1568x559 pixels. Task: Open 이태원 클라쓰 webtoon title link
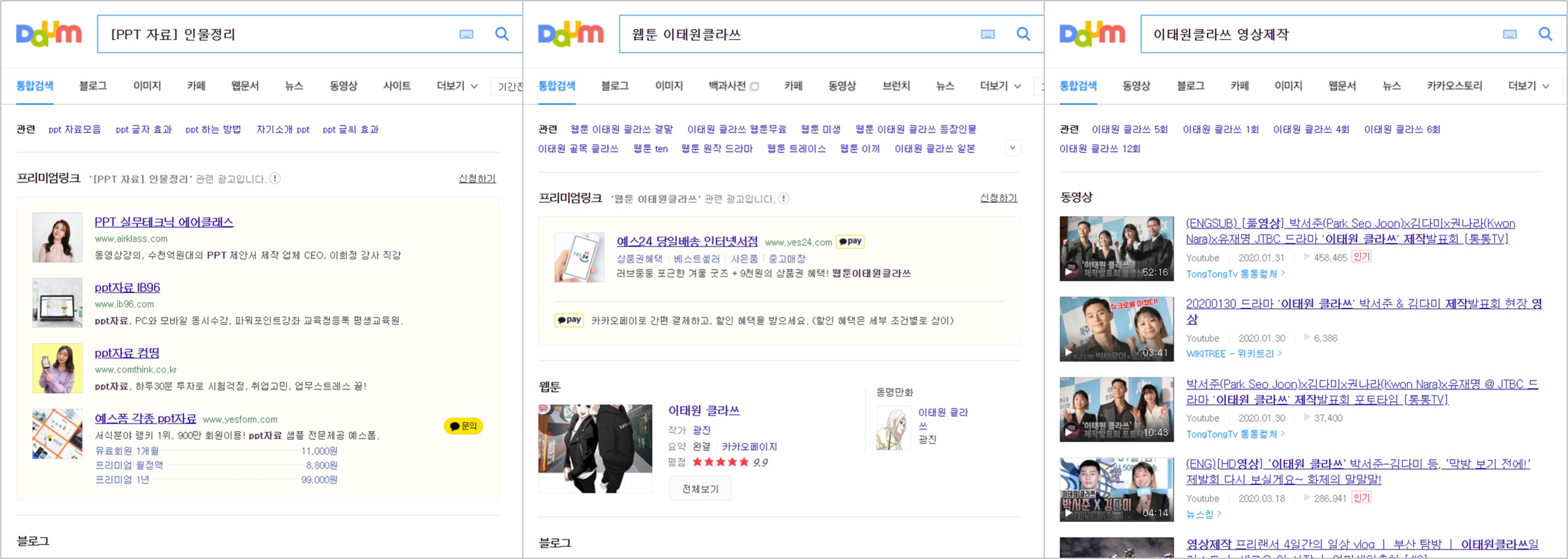[704, 411]
